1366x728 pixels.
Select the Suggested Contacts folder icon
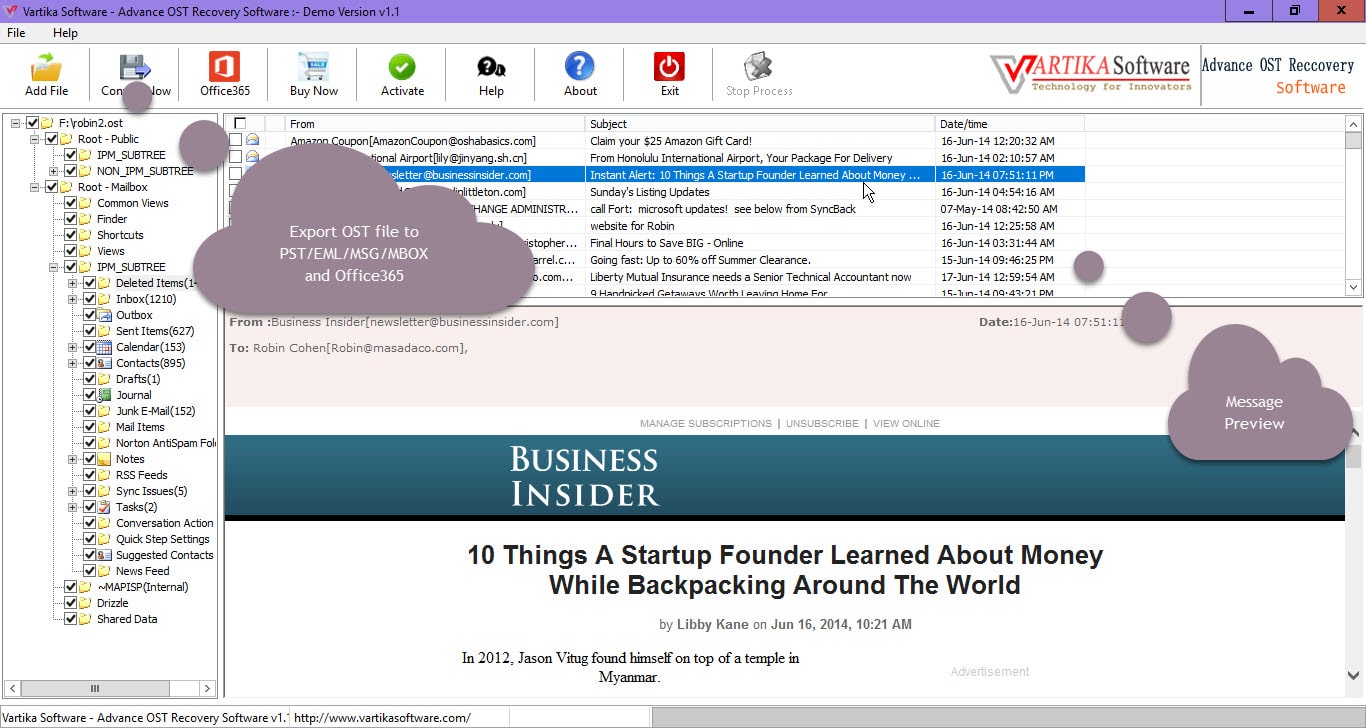click(x=105, y=555)
